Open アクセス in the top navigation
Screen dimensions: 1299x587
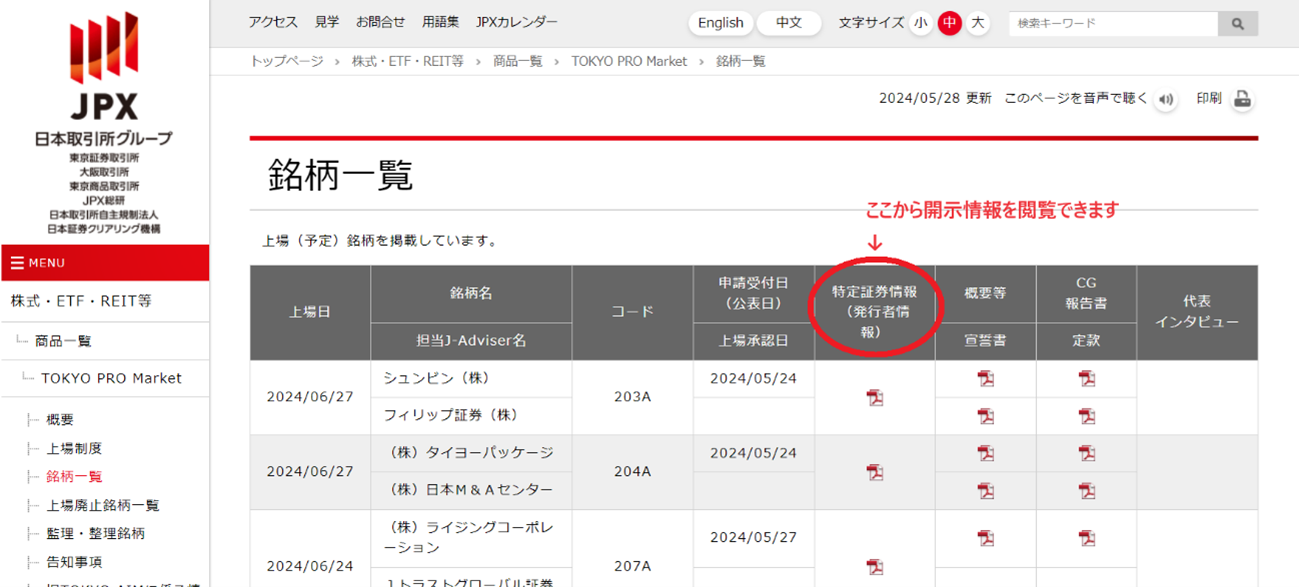(x=273, y=22)
